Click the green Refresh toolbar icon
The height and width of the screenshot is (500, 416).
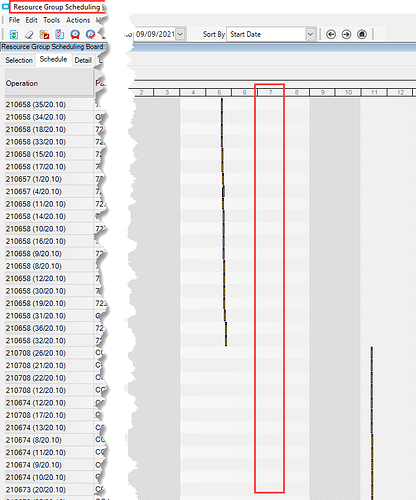coord(14,34)
